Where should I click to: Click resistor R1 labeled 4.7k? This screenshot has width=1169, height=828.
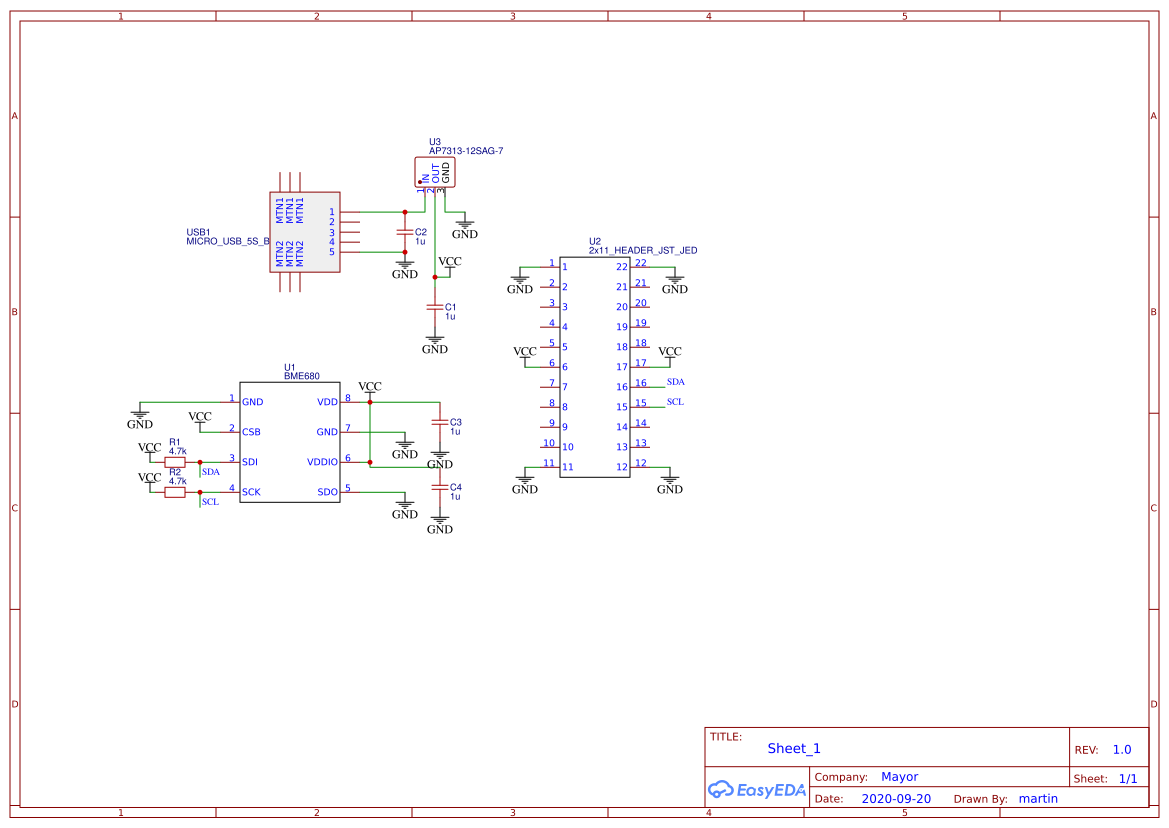click(x=175, y=460)
